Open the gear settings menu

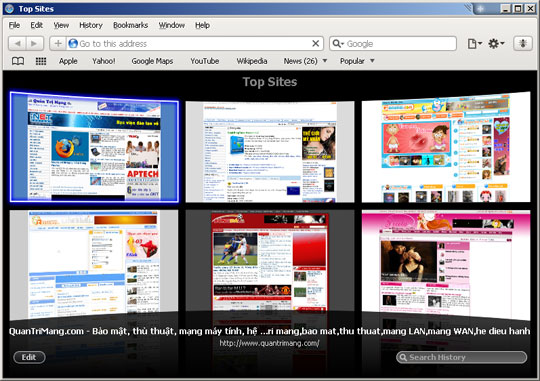point(496,44)
